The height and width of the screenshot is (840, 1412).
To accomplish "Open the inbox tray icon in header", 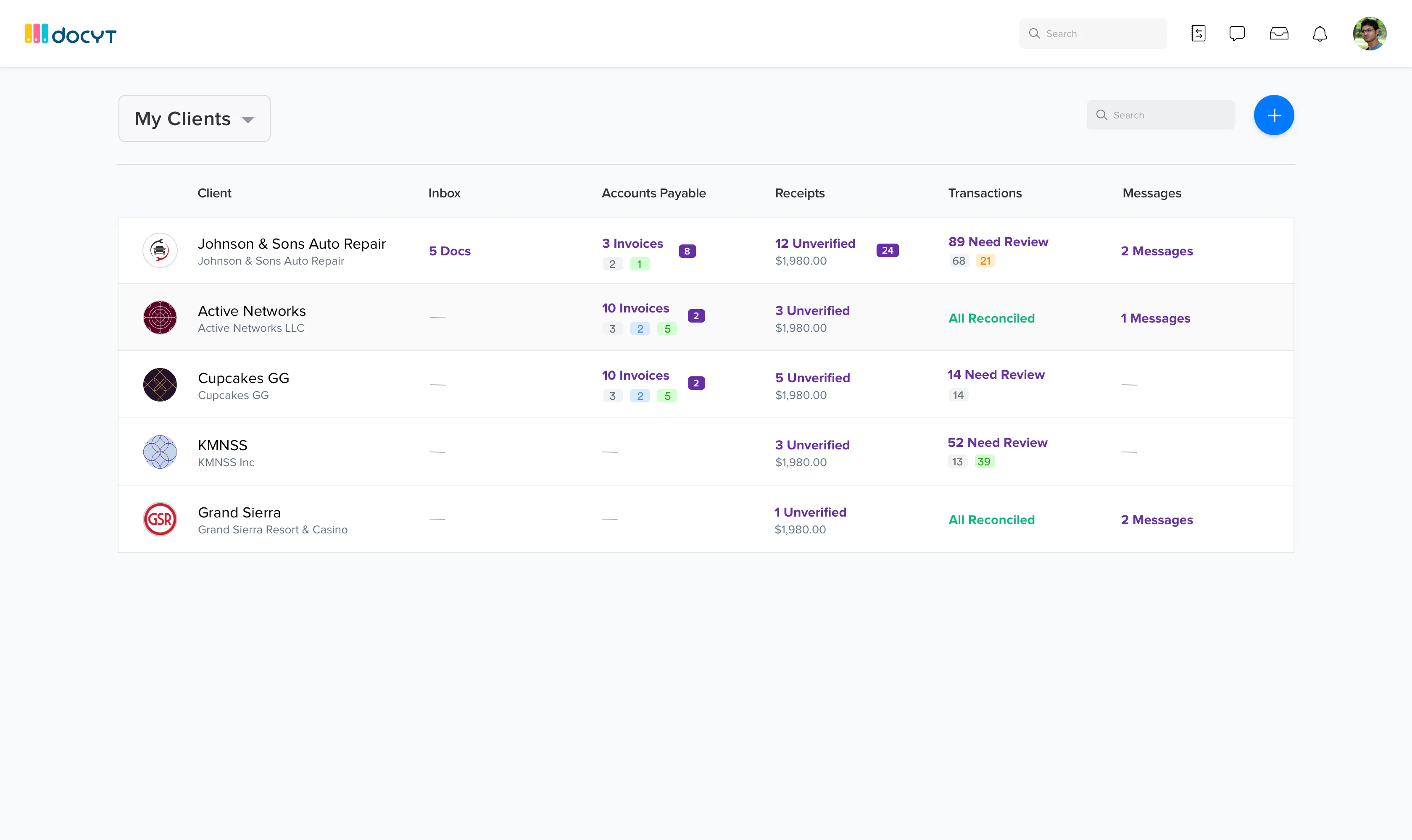I will point(1279,34).
